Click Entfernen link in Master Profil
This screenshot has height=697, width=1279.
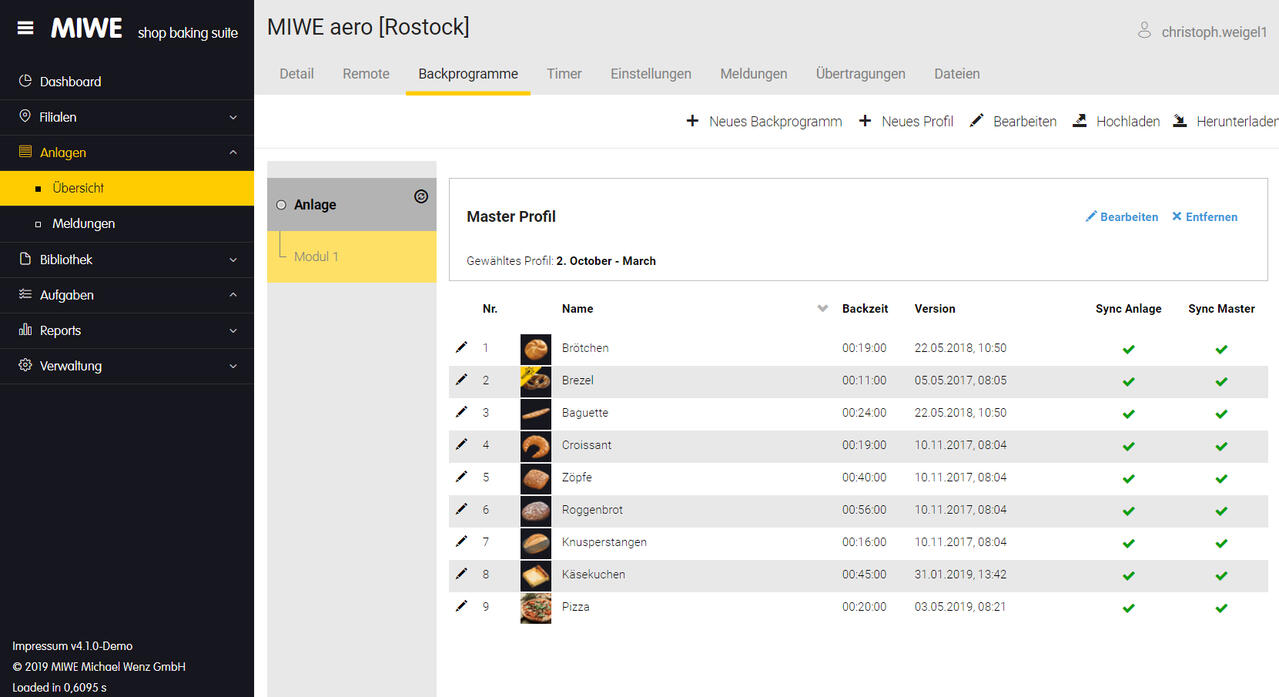1205,217
